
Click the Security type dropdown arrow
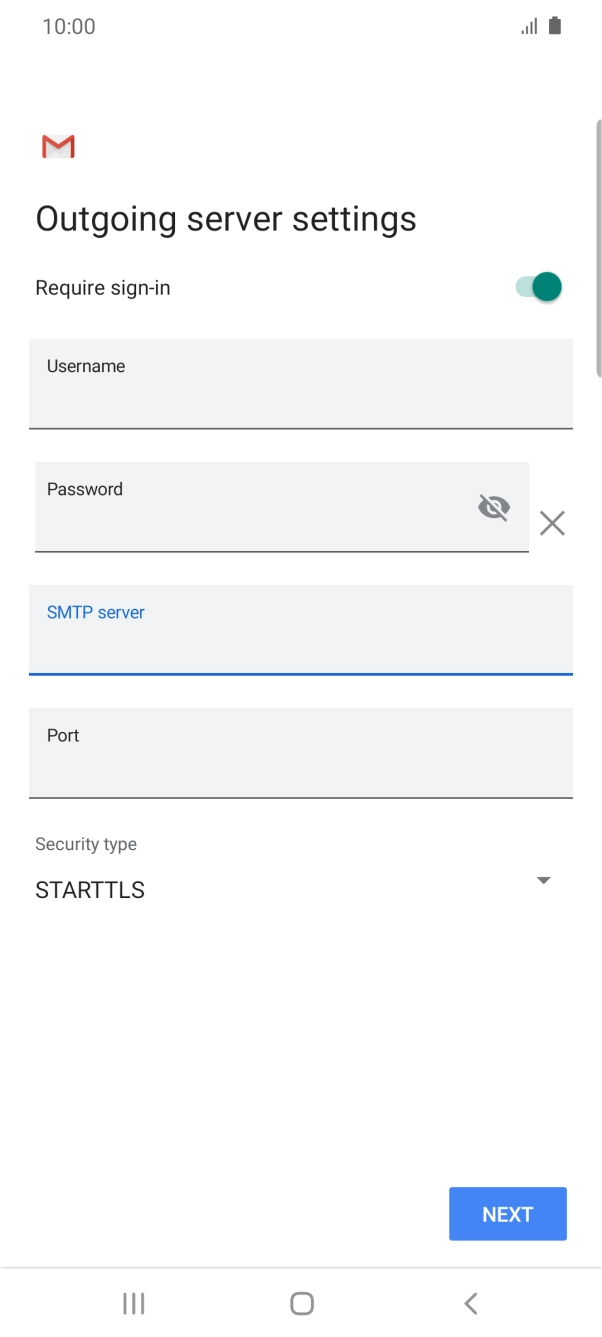[x=543, y=880]
